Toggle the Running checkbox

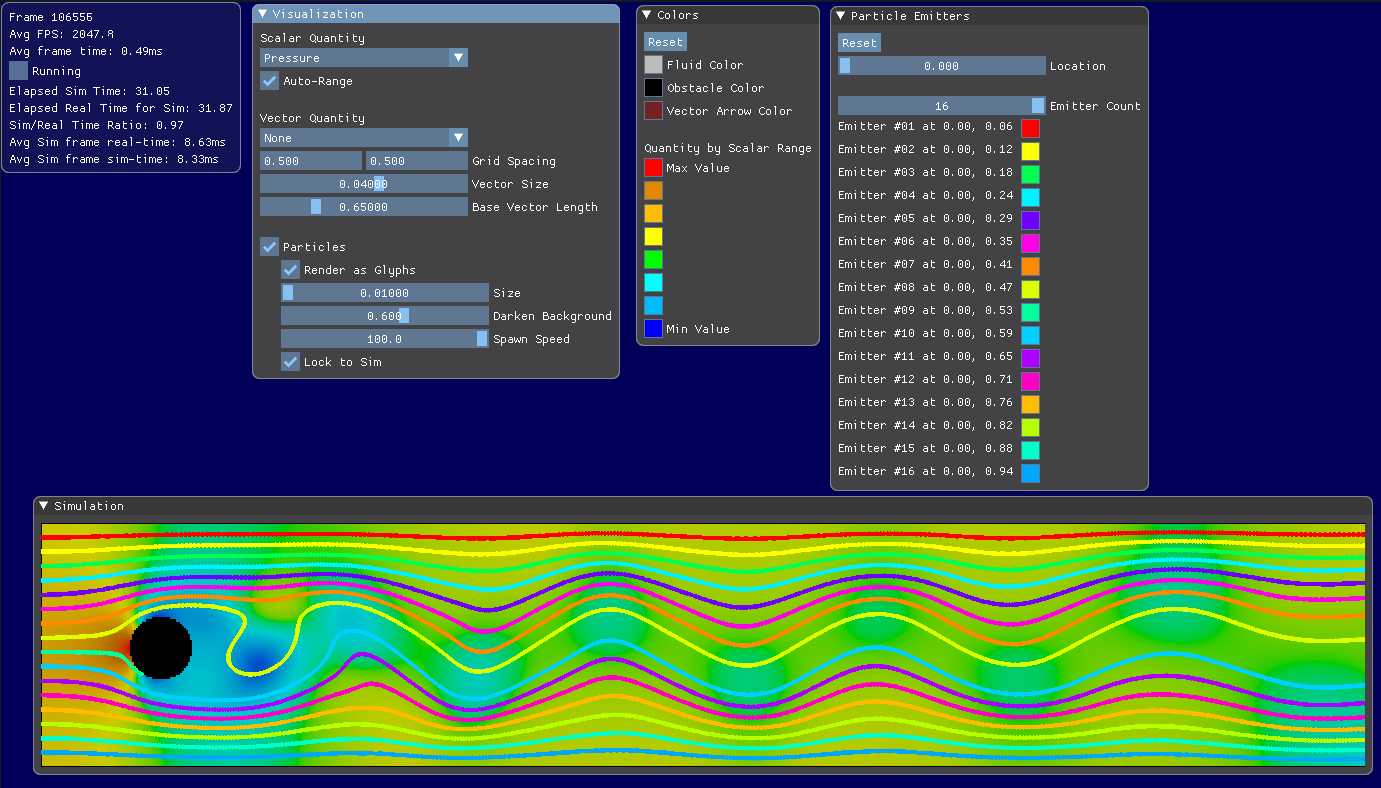(x=19, y=71)
